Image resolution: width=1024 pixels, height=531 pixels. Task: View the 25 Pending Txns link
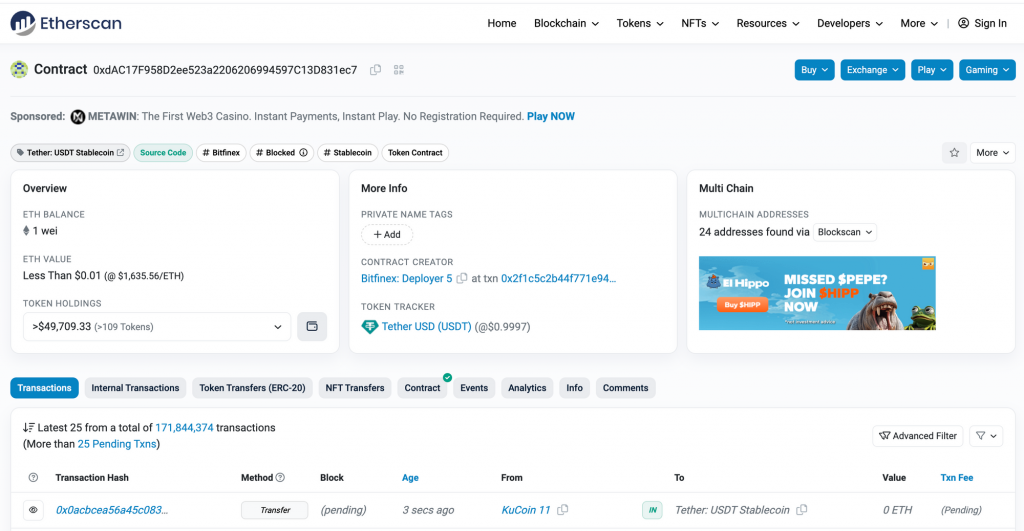click(x=117, y=444)
